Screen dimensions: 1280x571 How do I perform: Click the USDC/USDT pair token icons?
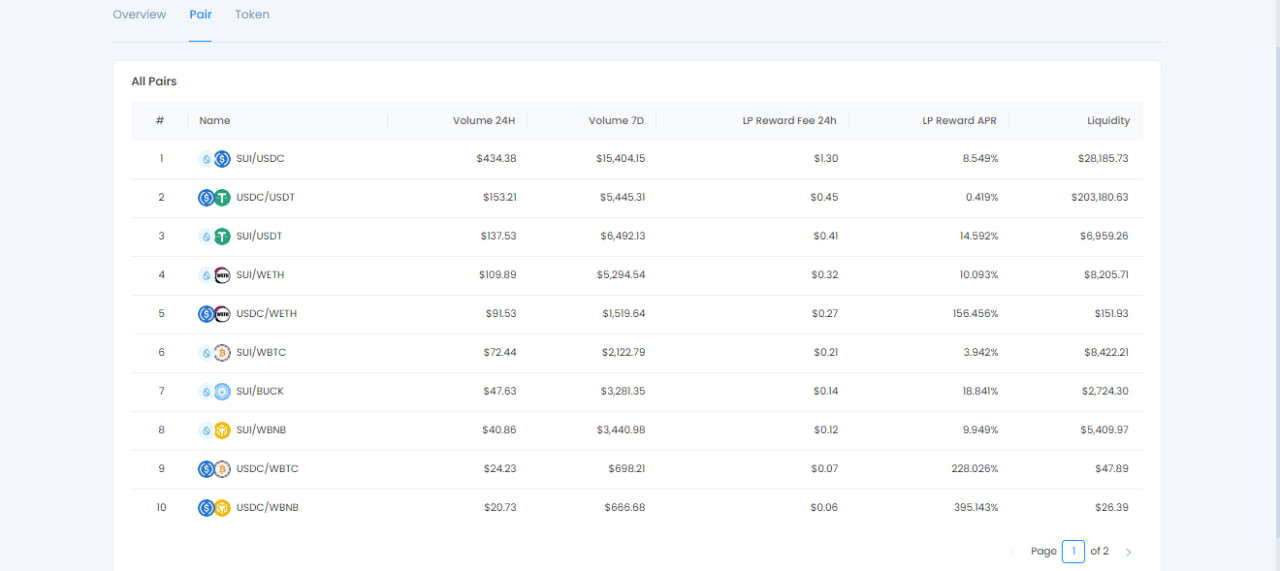click(x=214, y=197)
